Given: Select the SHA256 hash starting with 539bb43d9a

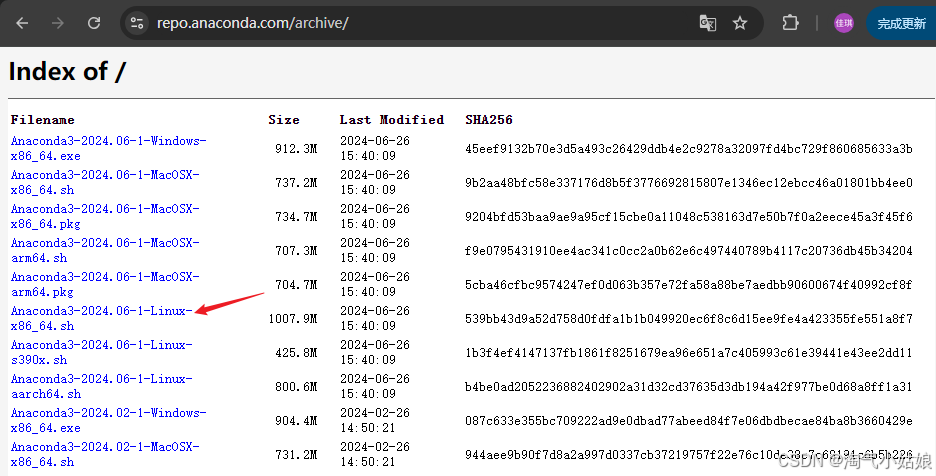Looking at the screenshot, I should click(x=689, y=318).
